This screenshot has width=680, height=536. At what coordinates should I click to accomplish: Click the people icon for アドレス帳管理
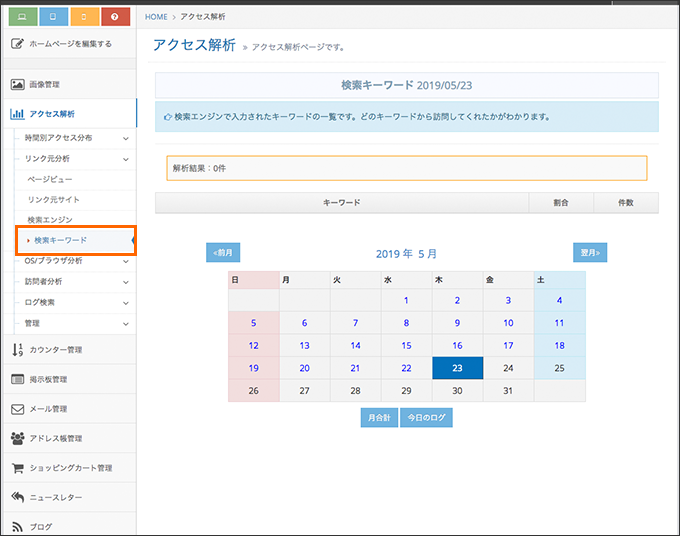[17, 438]
